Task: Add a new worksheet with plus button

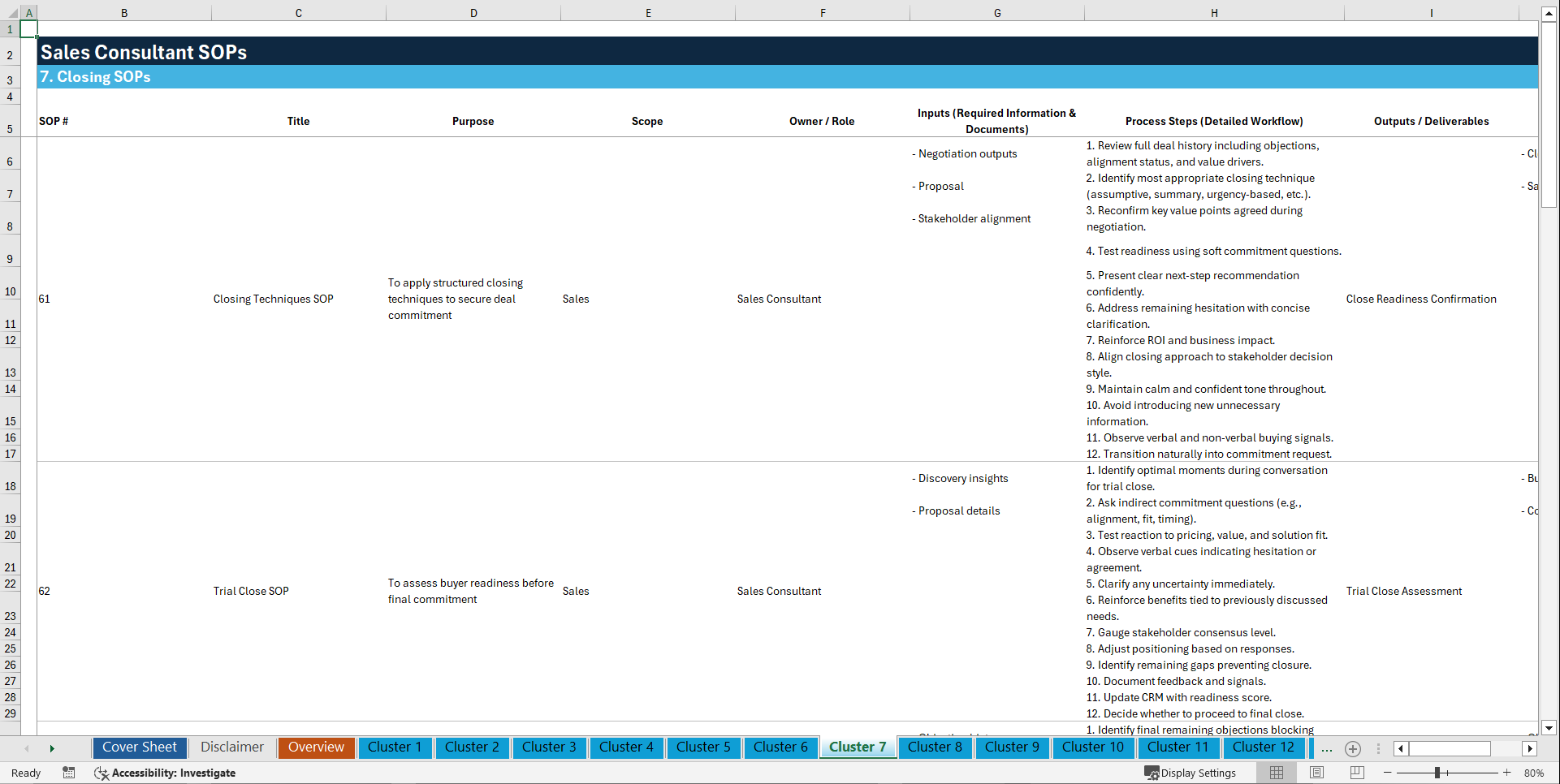Action: pos(1353,748)
